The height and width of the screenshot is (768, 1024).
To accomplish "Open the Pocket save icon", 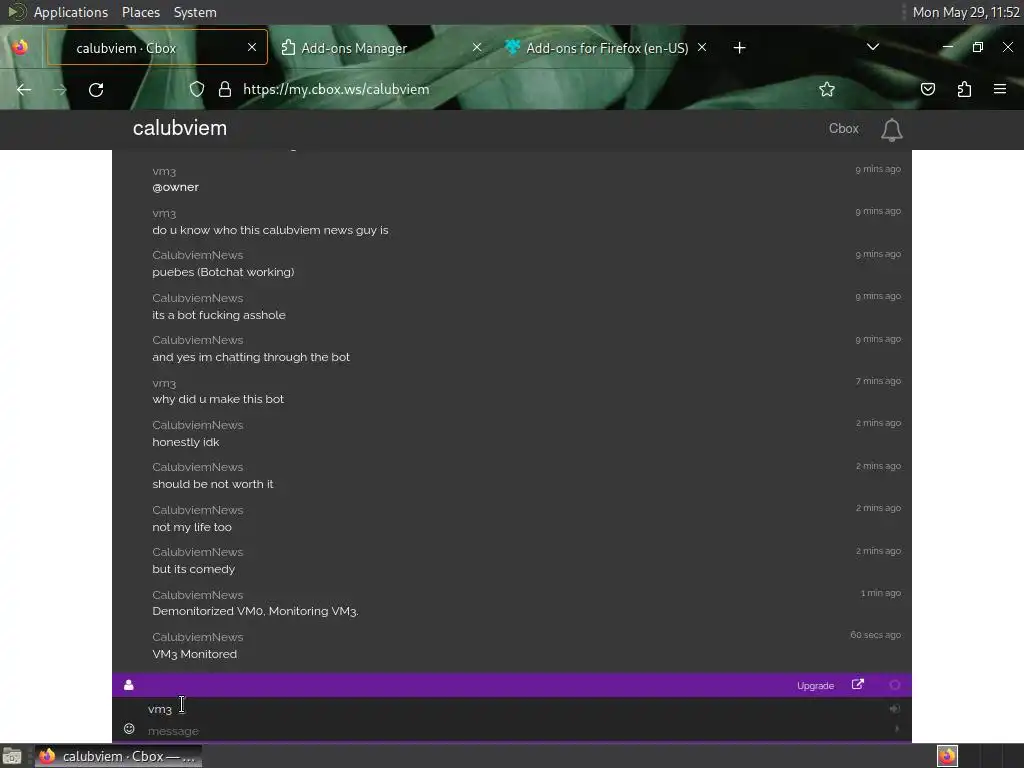I will [x=927, y=89].
